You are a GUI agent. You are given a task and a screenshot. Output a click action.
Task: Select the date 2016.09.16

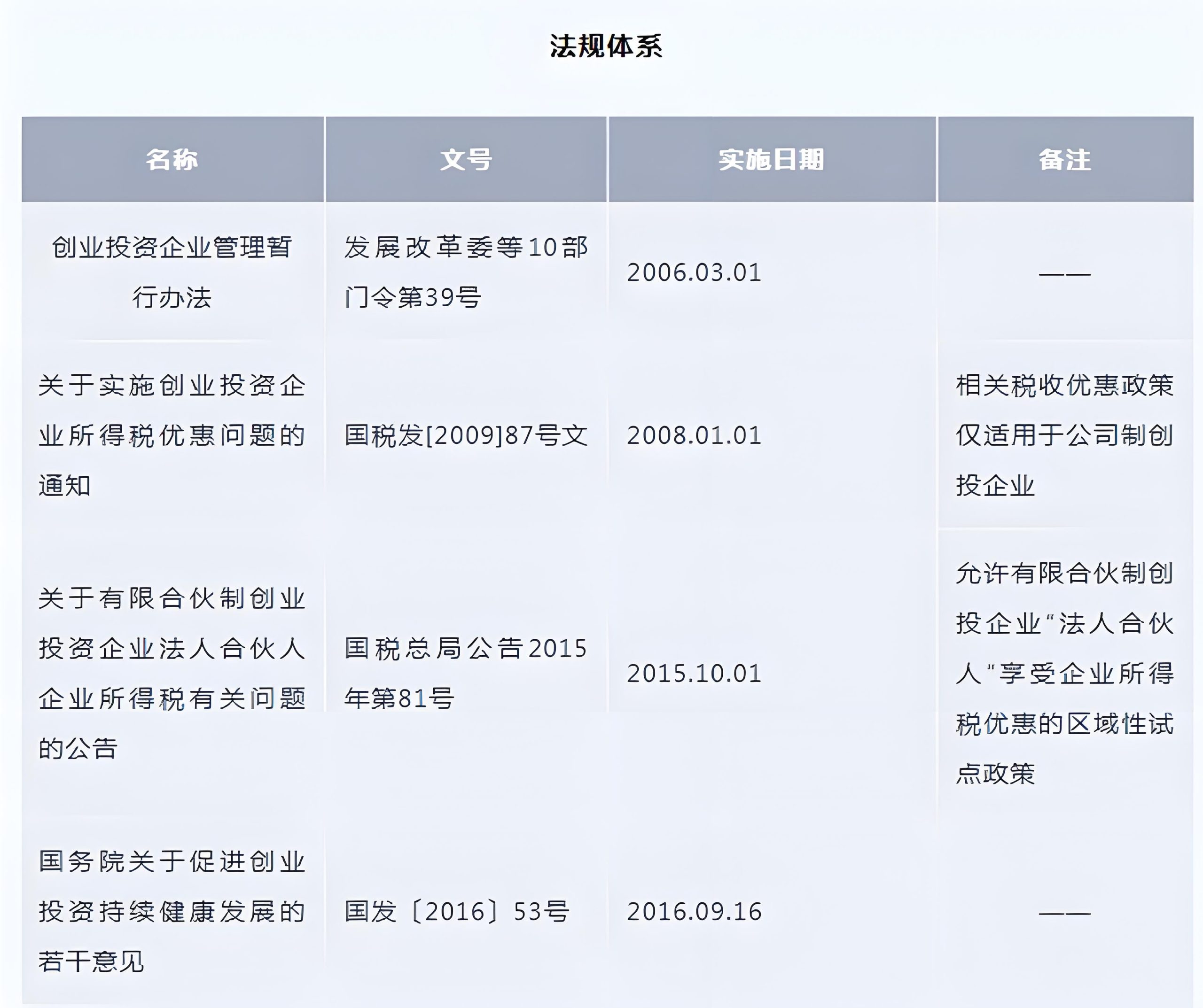(x=694, y=912)
